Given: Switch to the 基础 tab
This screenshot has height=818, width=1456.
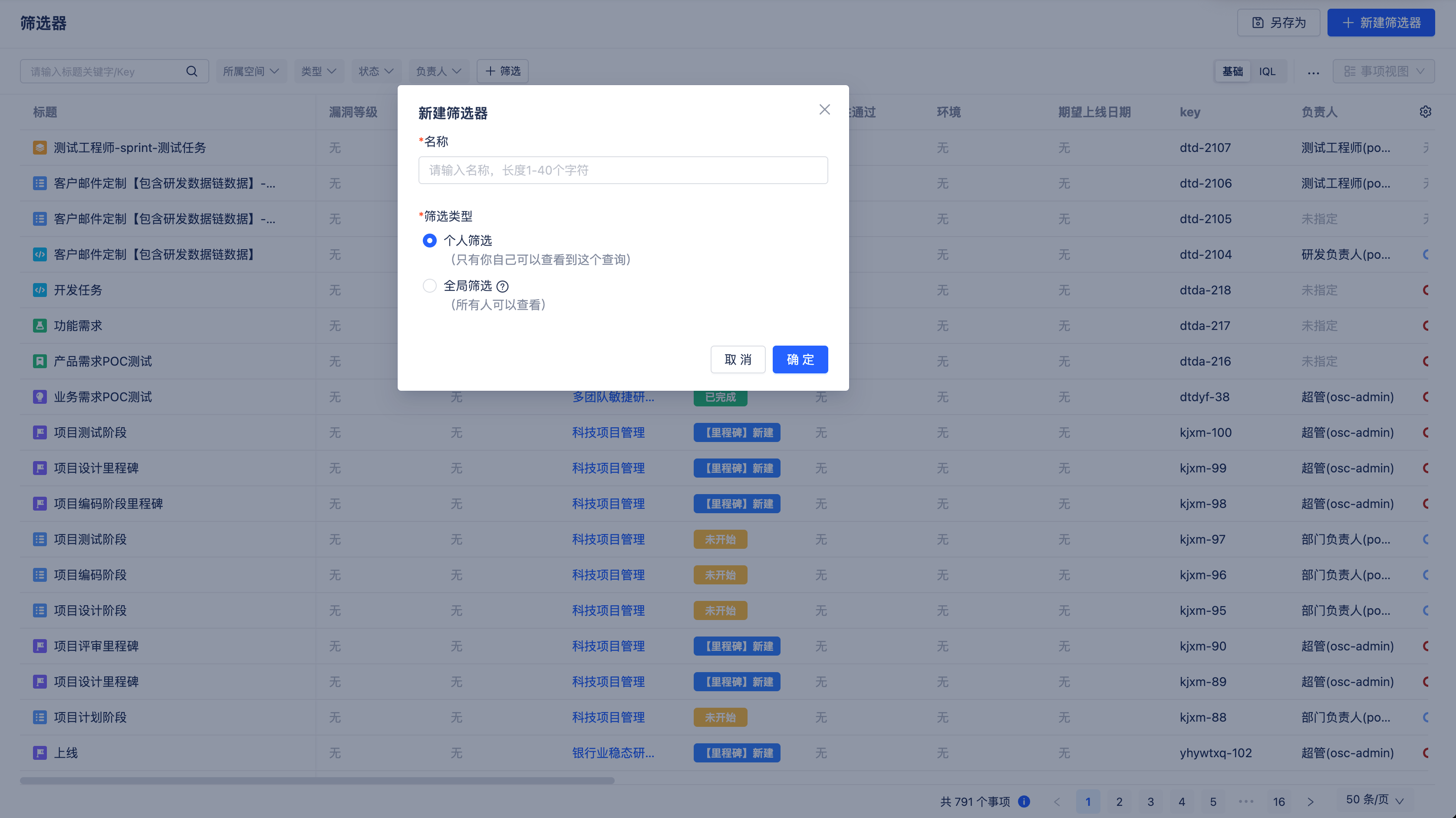Looking at the screenshot, I should [x=1232, y=72].
